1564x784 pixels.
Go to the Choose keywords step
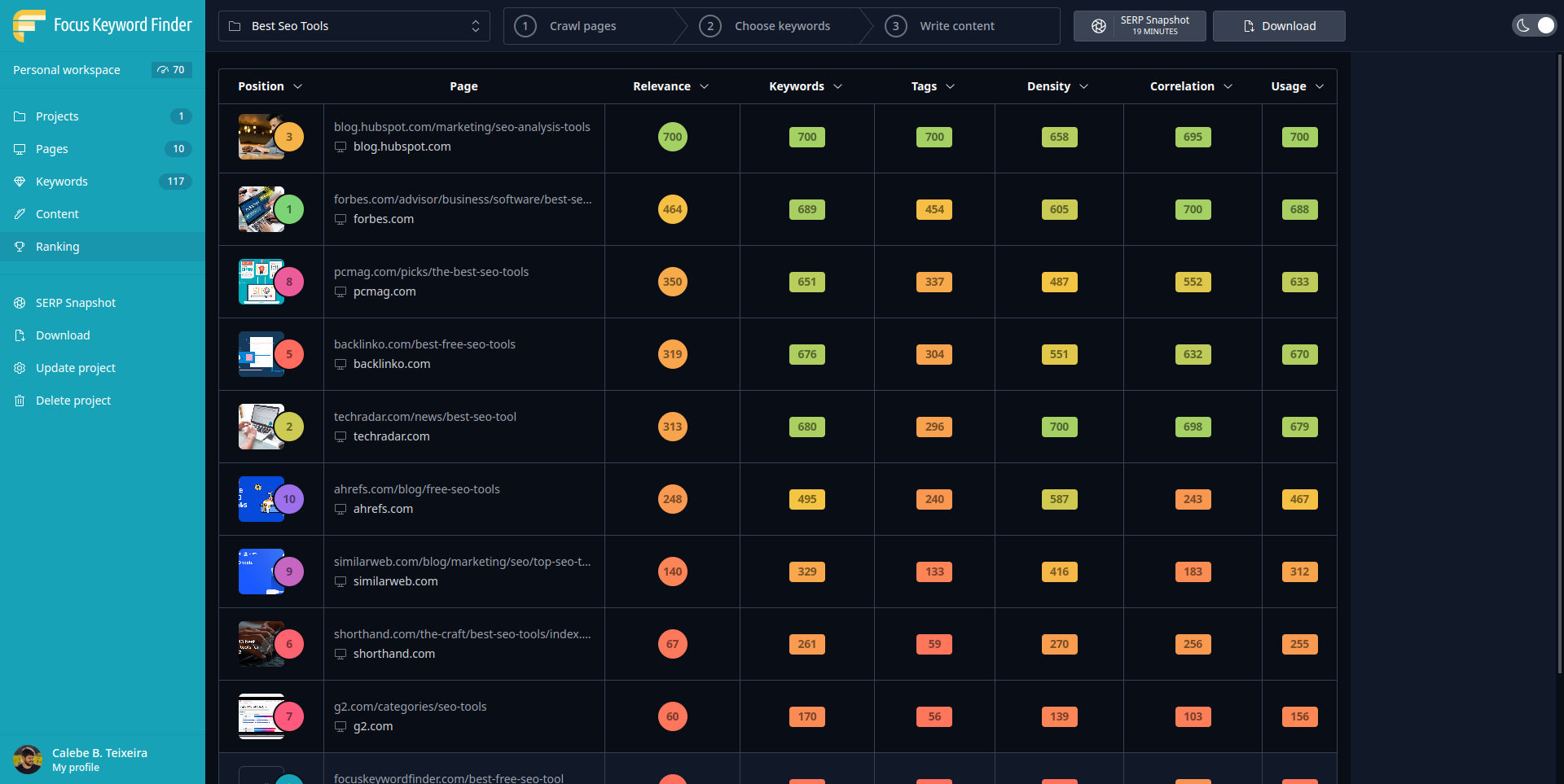766,26
